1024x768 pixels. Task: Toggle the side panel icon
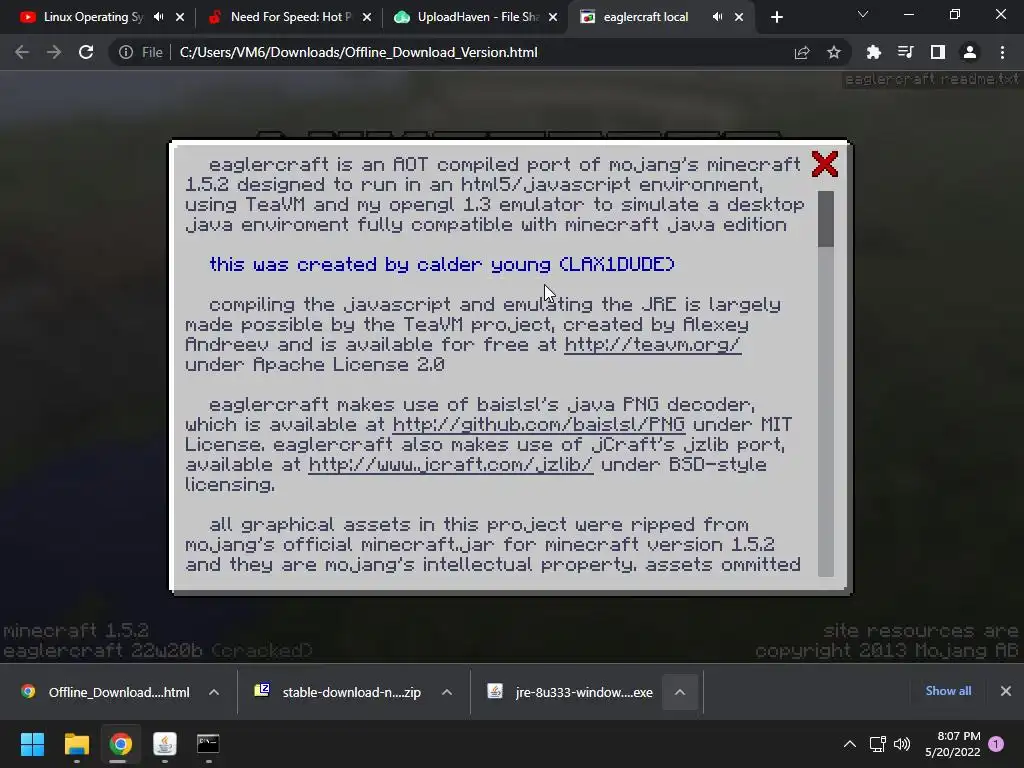pos(938,52)
